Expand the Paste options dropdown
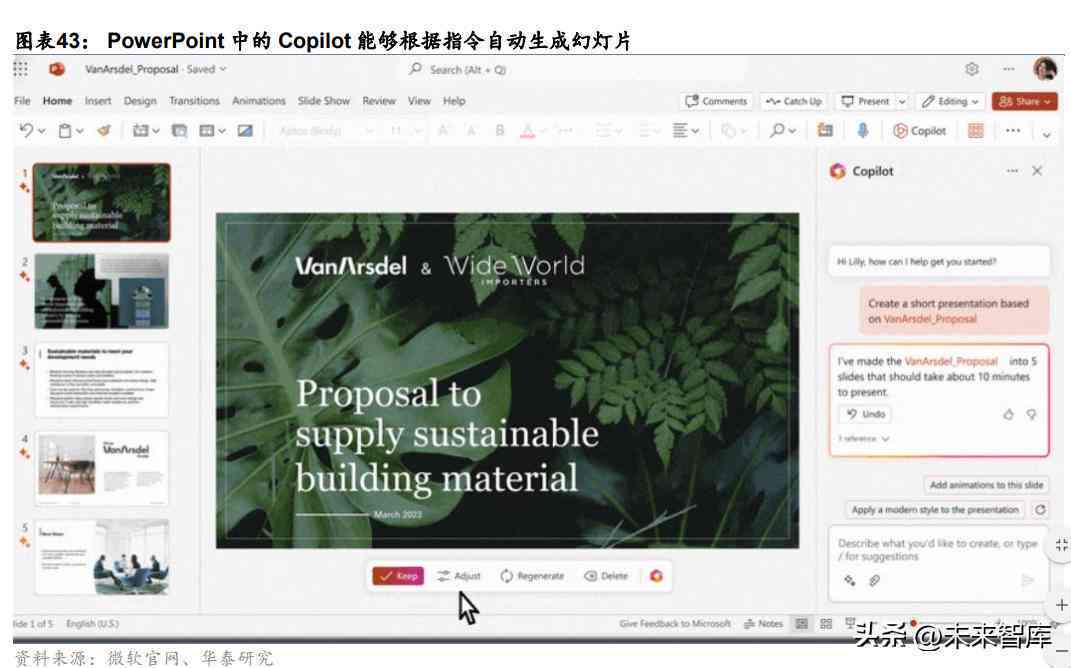Viewport: 1071px width, 668px height. point(80,130)
